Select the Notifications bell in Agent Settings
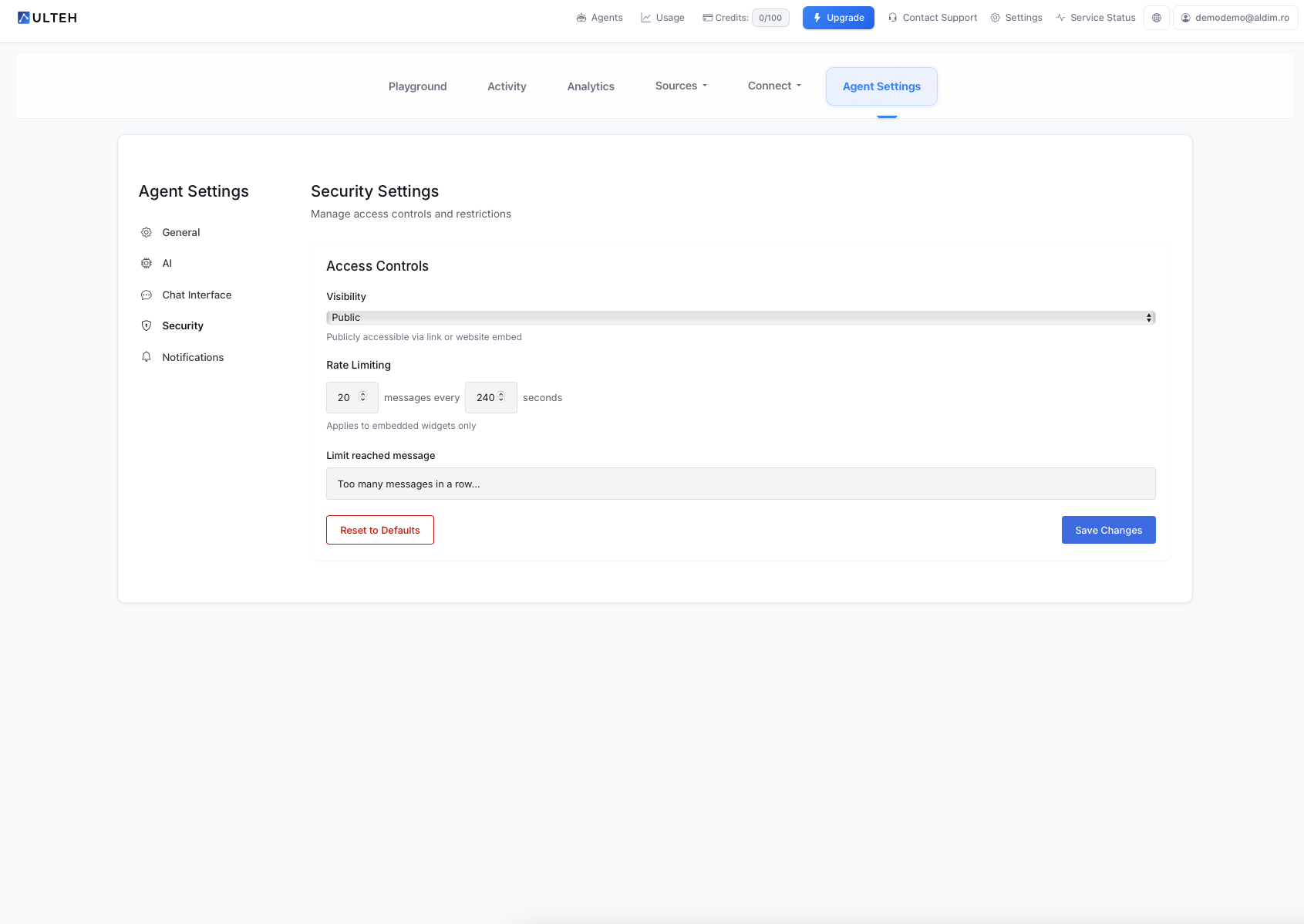The height and width of the screenshot is (924, 1304). click(x=146, y=356)
